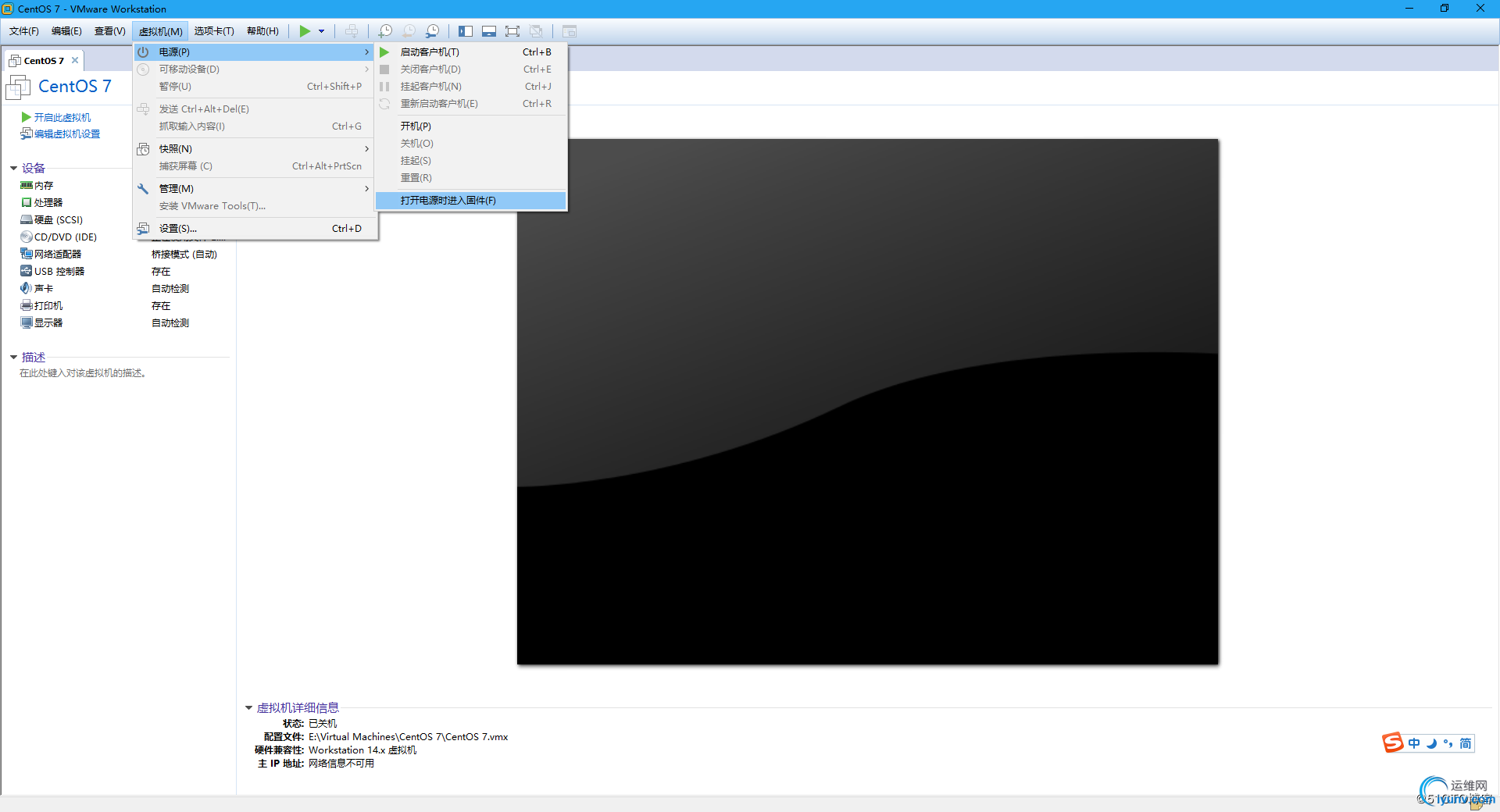Click the green Power On toolbar button
Image resolution: width=1500 pixels, height=812 pixels.
(x=305, y=31)
